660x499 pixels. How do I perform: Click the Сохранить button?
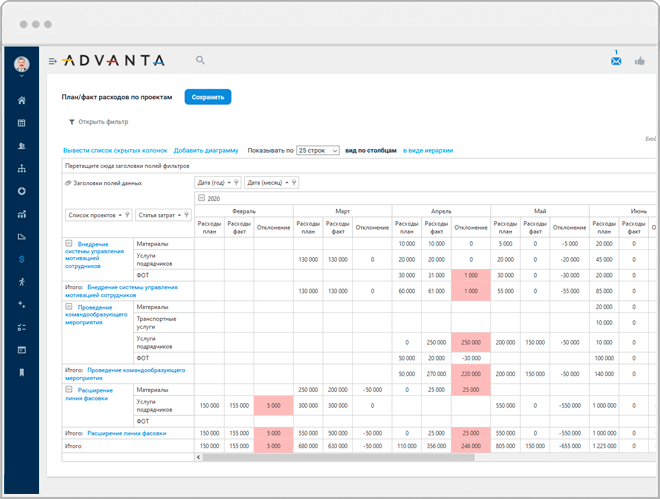(208, 97)
